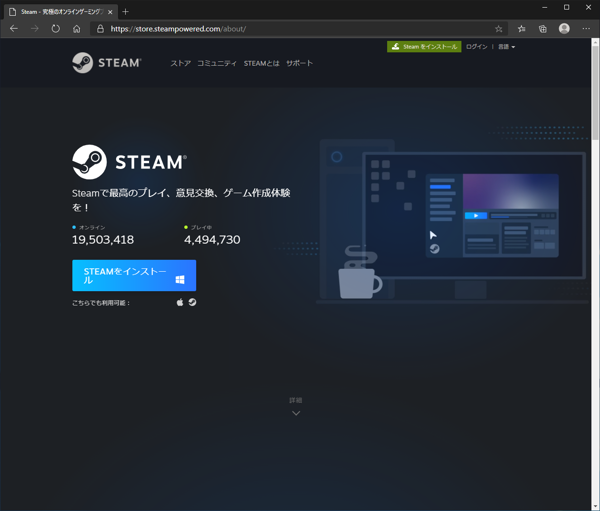600x511 pixels.
Task: Click the page vertical scrollbar thumb
Action: tap(595, 91)
